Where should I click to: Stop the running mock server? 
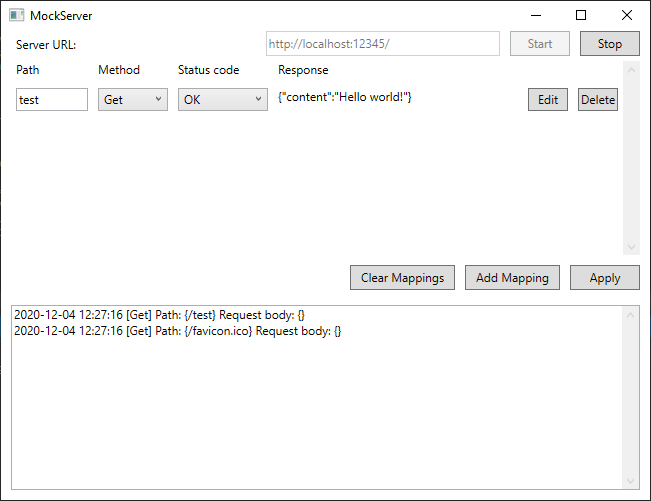coord(609,44)
